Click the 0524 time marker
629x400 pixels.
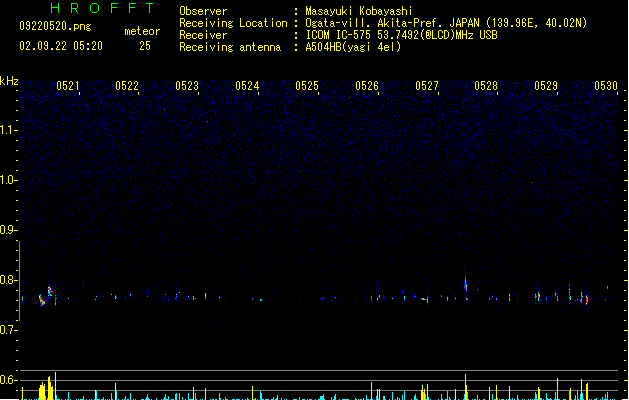pos(247,86)
